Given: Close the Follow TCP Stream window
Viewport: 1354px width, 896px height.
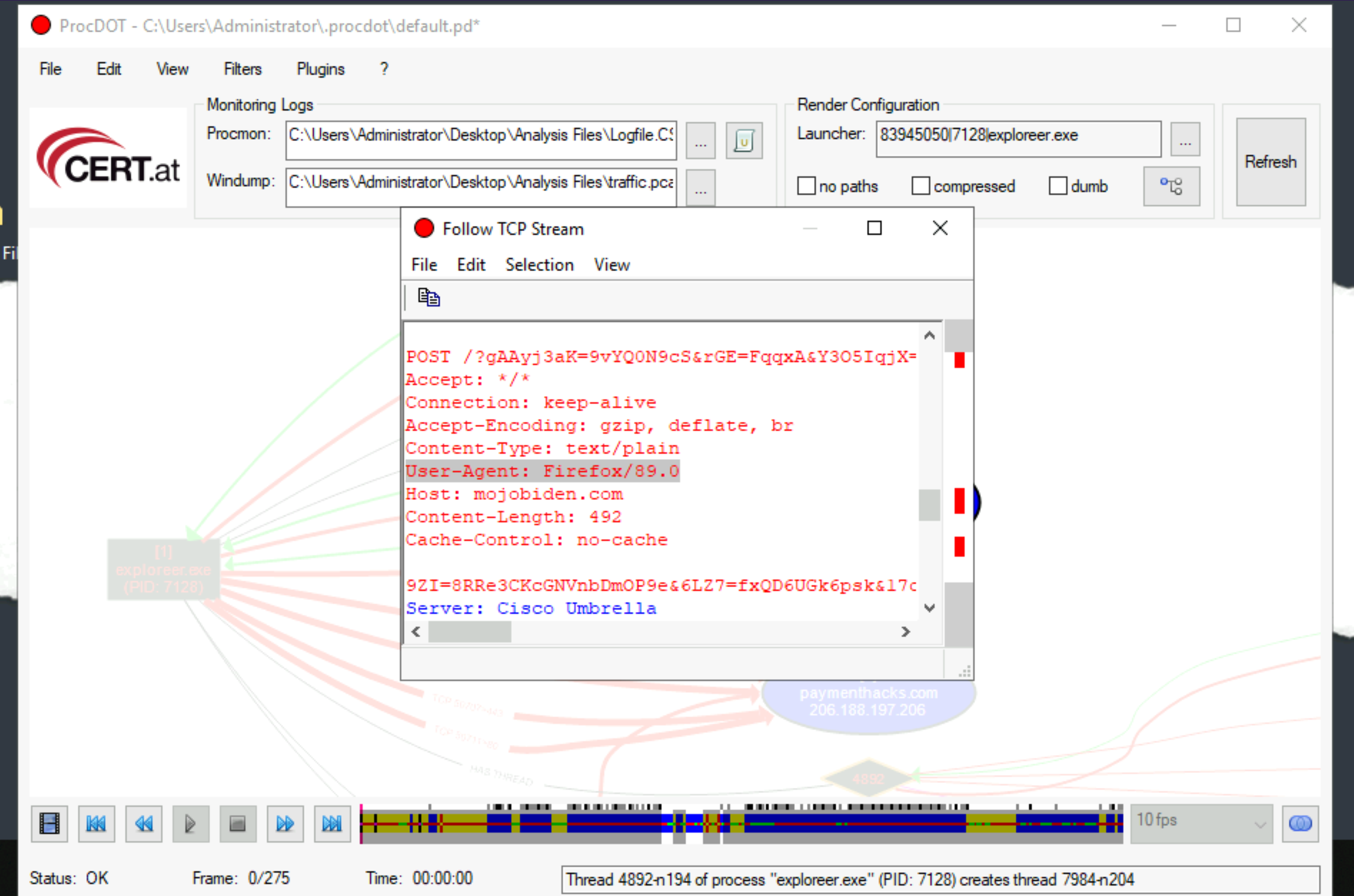Looking at the screenshot, I should 940,228.
